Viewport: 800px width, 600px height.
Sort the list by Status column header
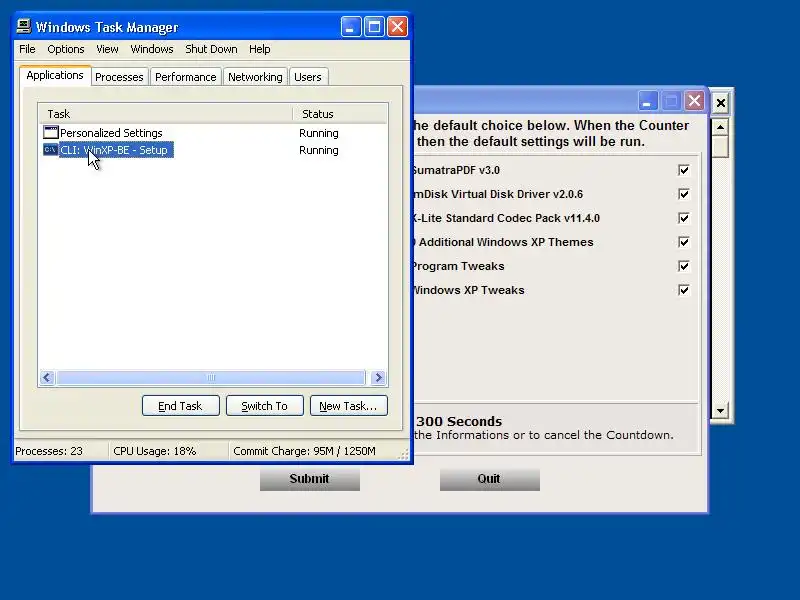click(340, 114)
